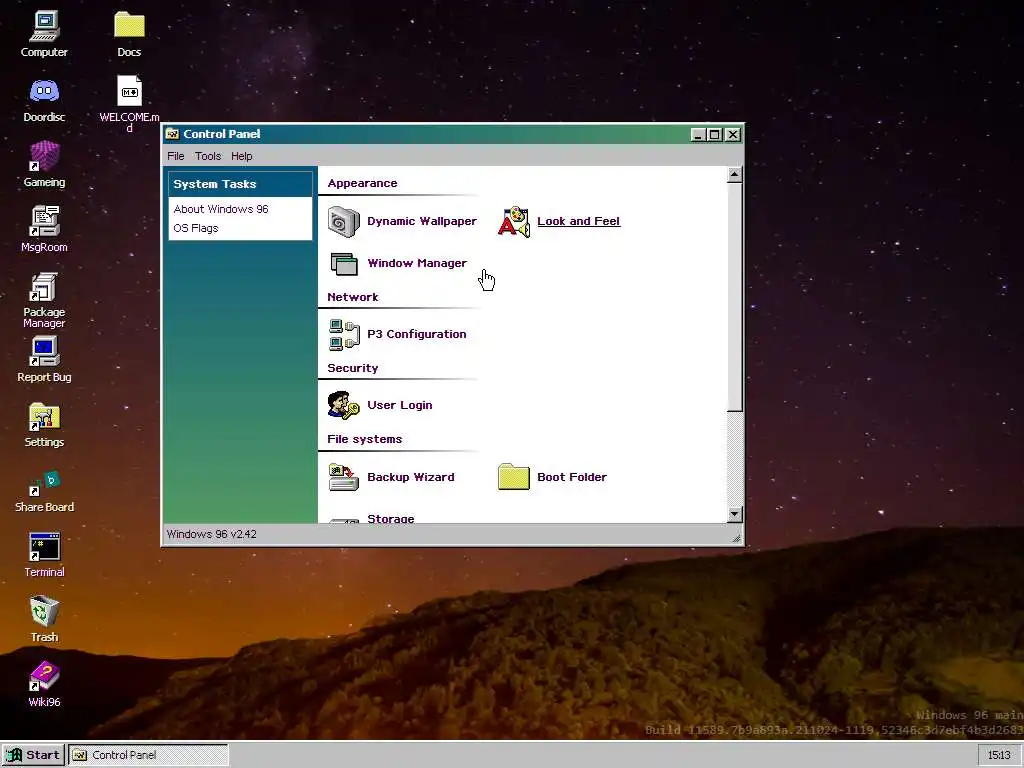Click the vertical scrollbar thumb

coord(735,297)
